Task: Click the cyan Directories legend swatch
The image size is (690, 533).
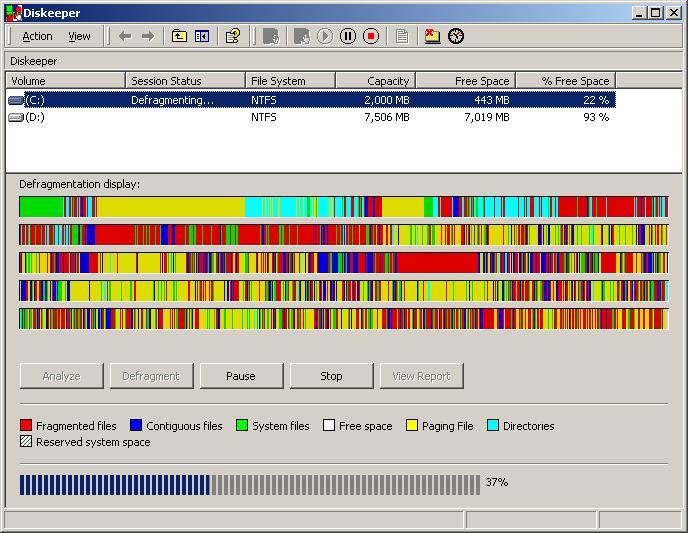Action: tap(493, 426)
